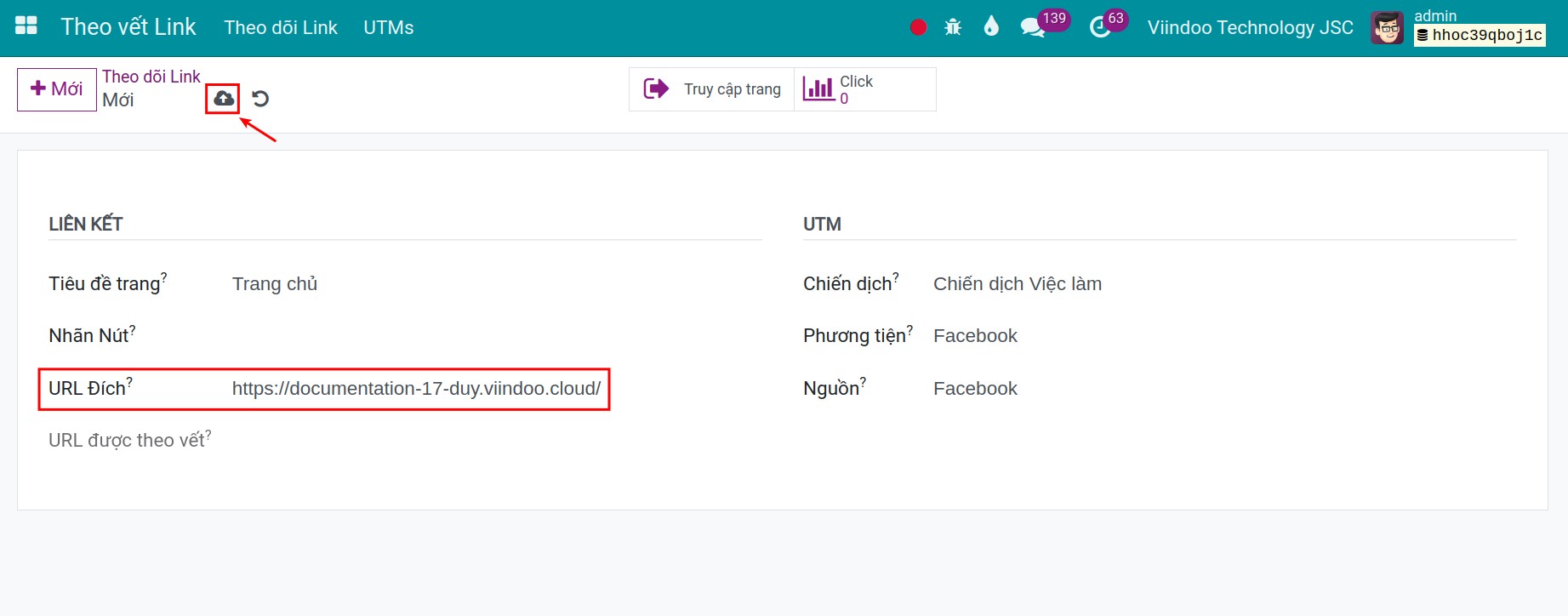Discard changes with the undo arrow icon
Screen dimensions: 1568x616
click(x=260, y=99)
